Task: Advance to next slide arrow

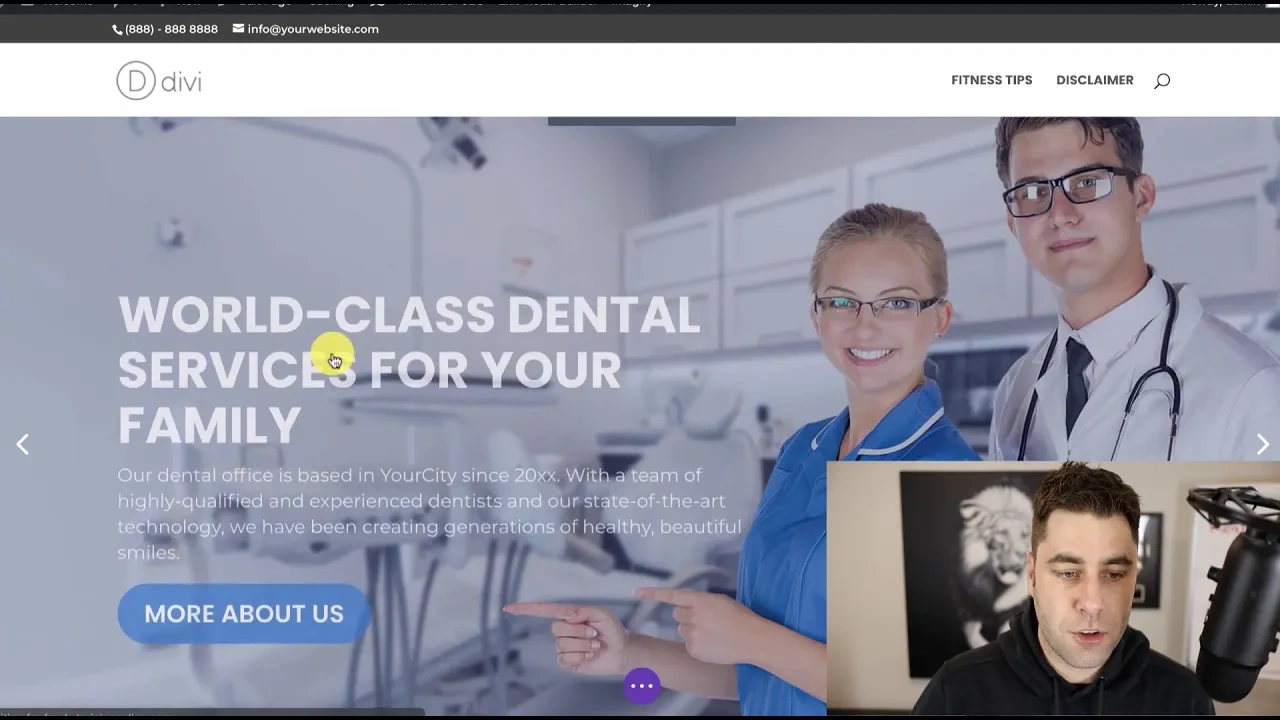Action: 1263,445
